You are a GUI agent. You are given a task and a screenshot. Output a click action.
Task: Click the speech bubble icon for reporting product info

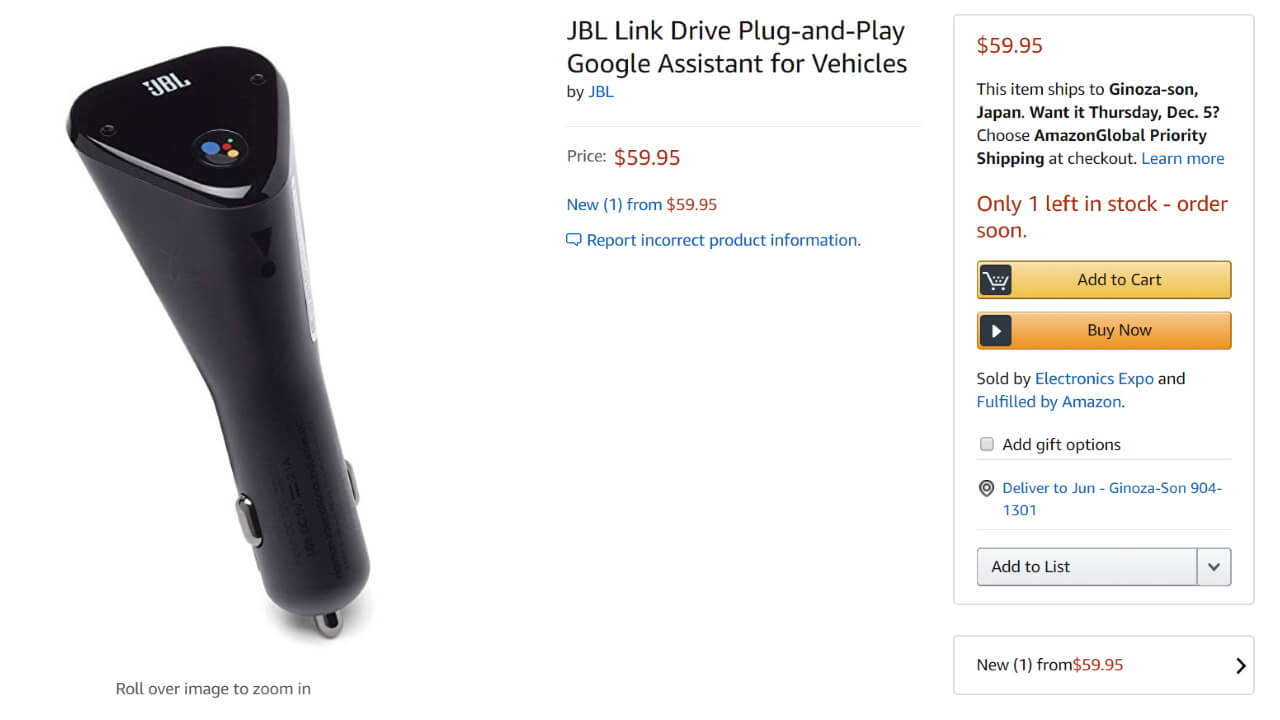(573, 240)
